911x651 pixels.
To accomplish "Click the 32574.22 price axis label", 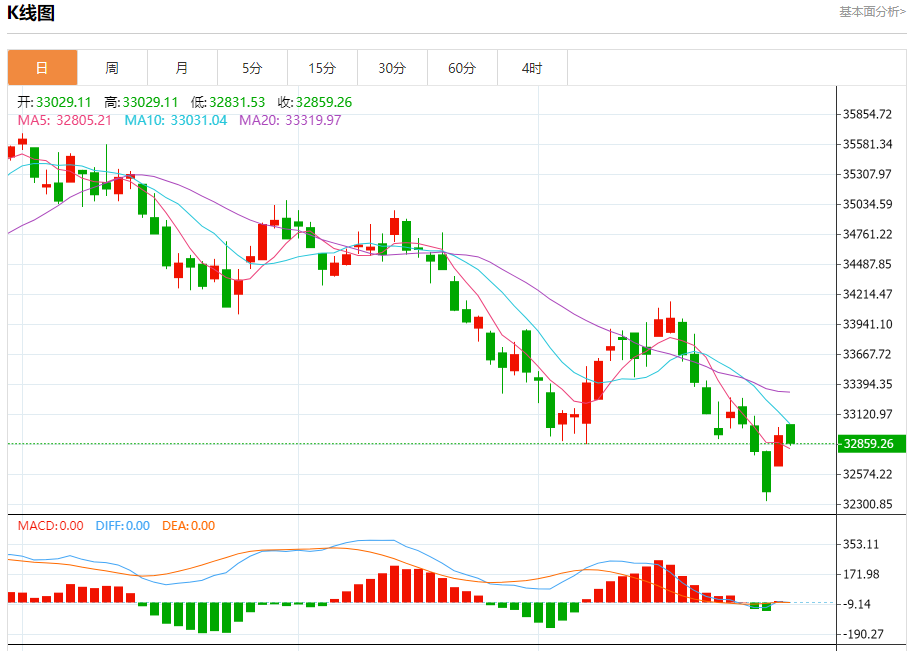I will (x=867, y=474).
